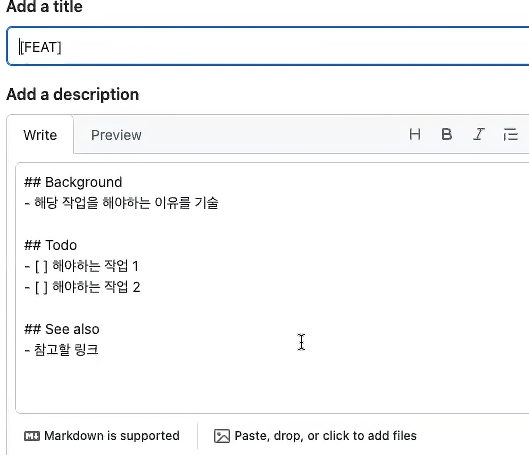Click the Markdown logo icon
The width and height of the screenshot is (529, 455).
32,436
